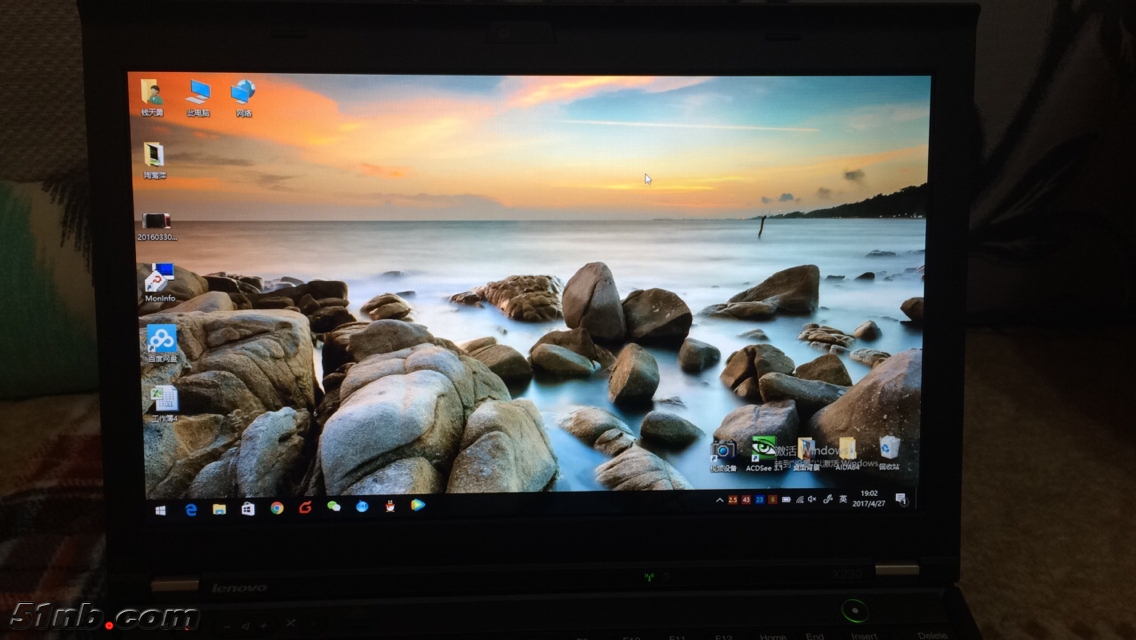Launch ACDSee 3.1 from the desktop
Viewport: 1136px width, 640px height.
point(763,454)
